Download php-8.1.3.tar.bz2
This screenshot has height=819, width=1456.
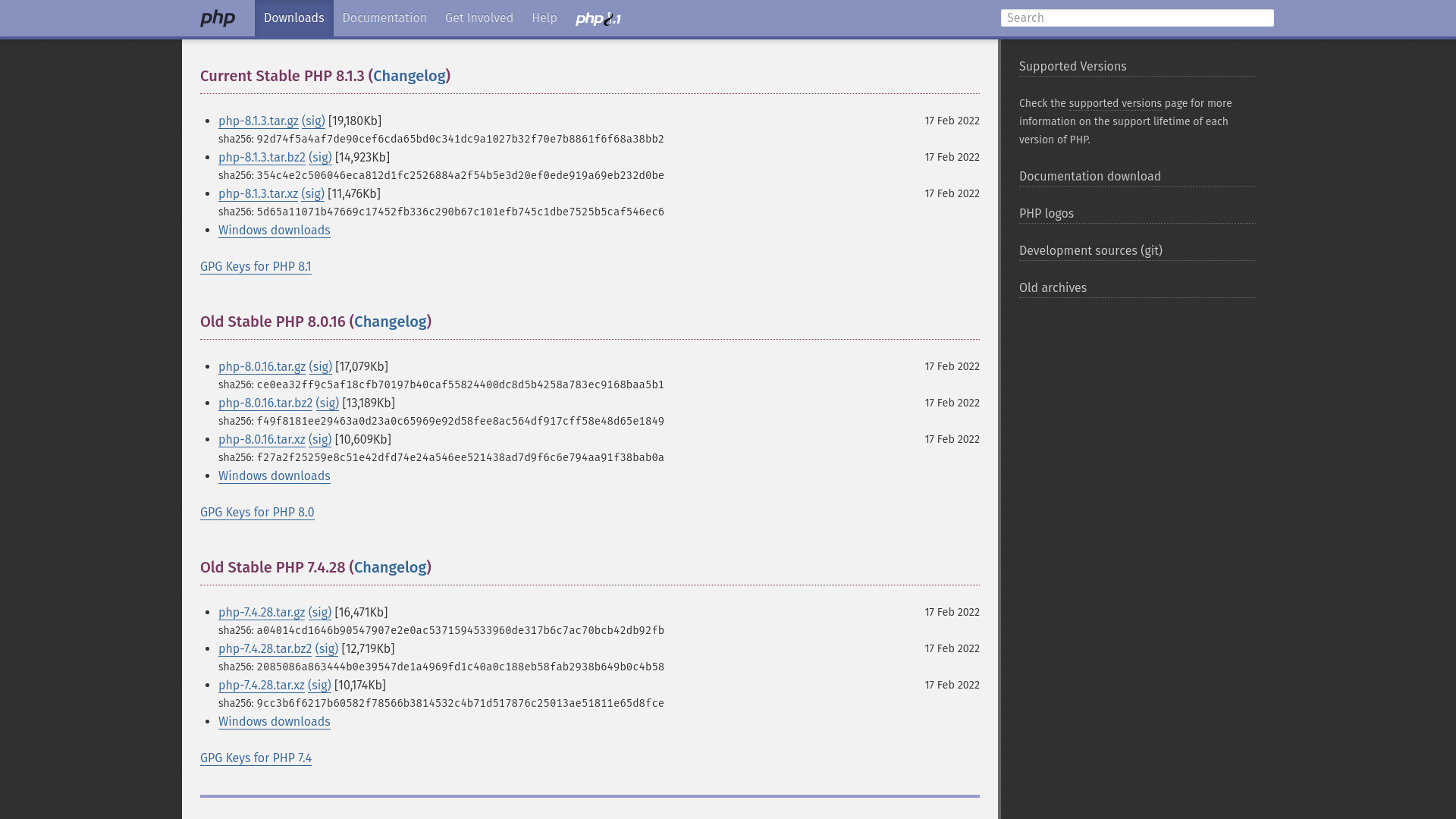tap(262, 158)
